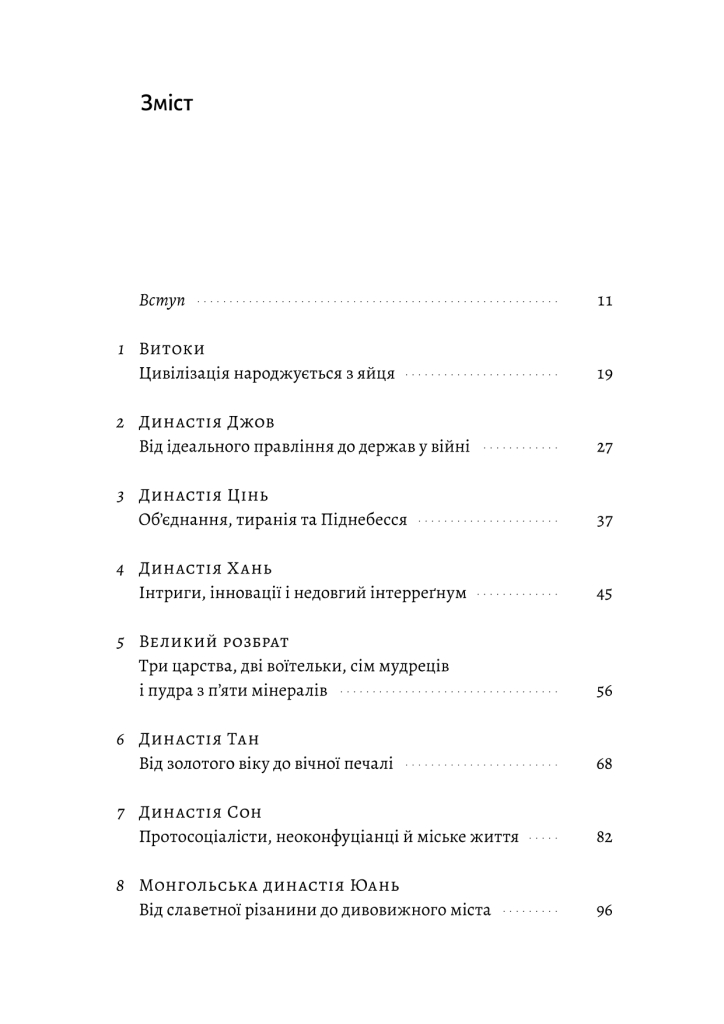
Task: Select chapter heading Династія Сон
Action: coord(200,812)
